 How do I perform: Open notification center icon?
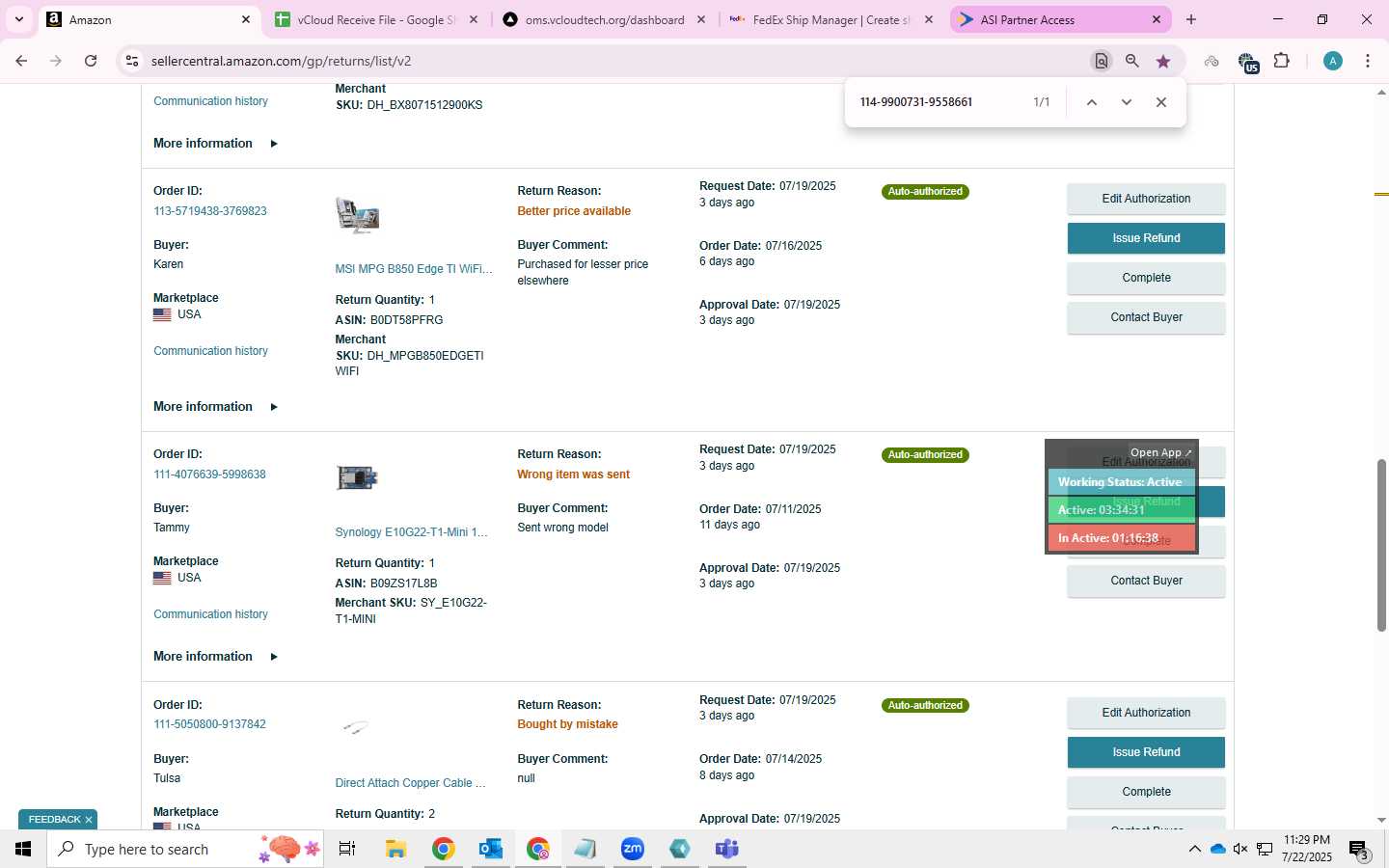click(1358, 850)
